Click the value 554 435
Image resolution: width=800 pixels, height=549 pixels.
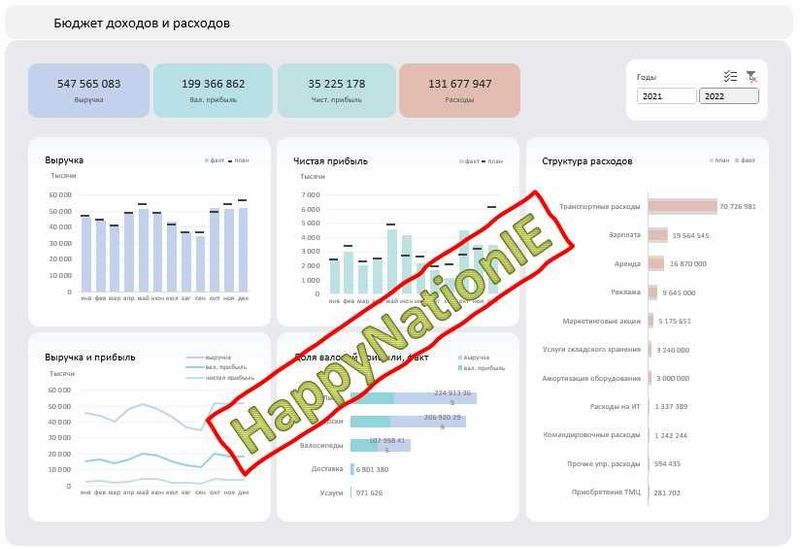(x=667, y=464)
